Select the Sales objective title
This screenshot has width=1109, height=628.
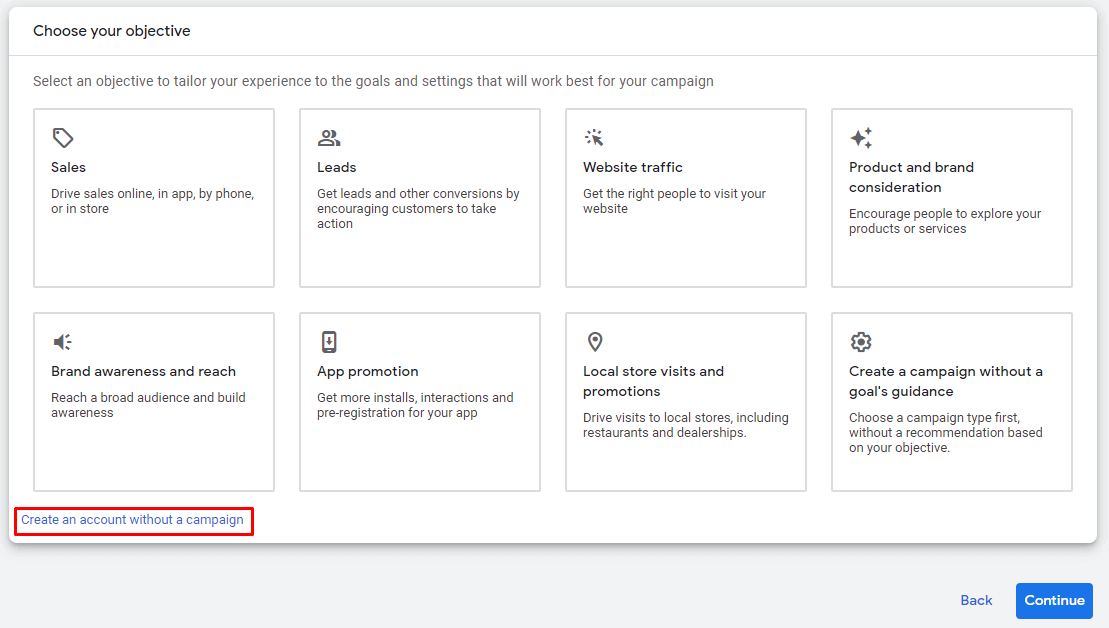pos(68,168)
